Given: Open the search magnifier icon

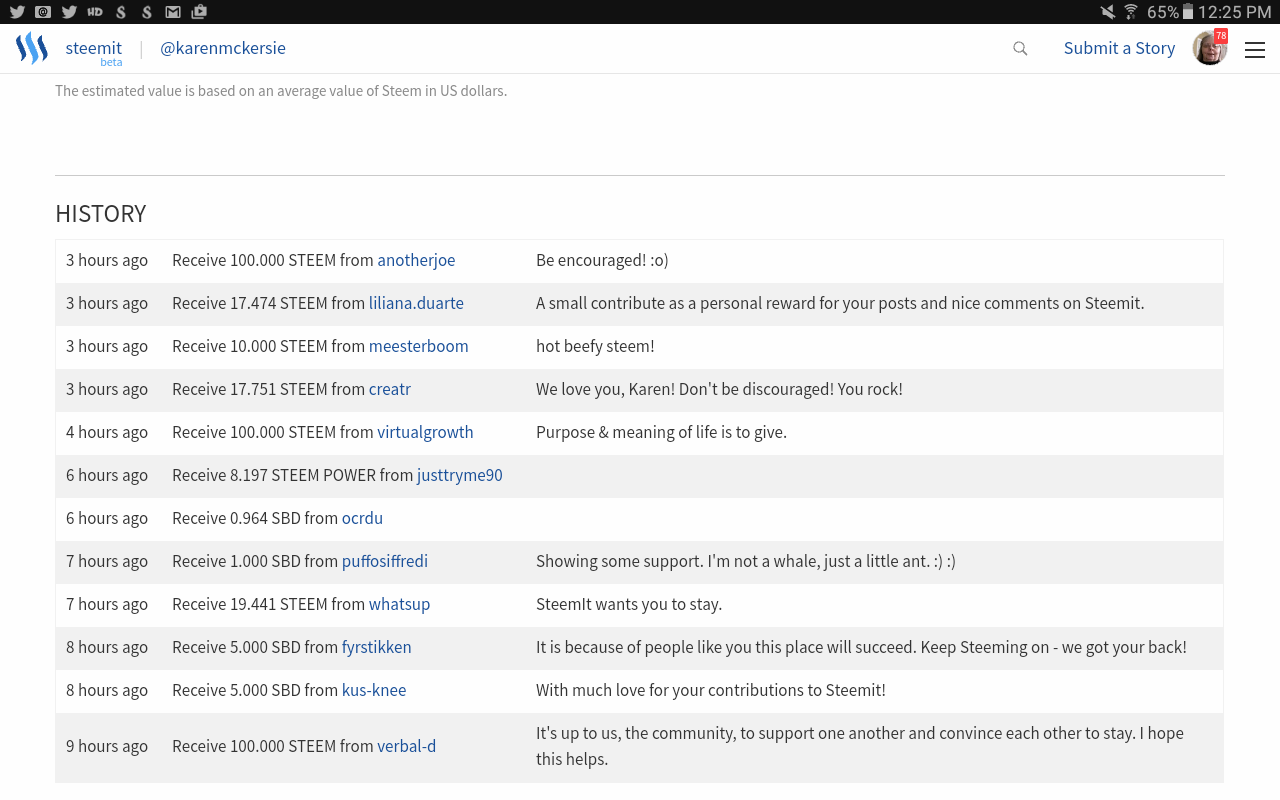Looking at the screenshot, I should click(1020, 48).
